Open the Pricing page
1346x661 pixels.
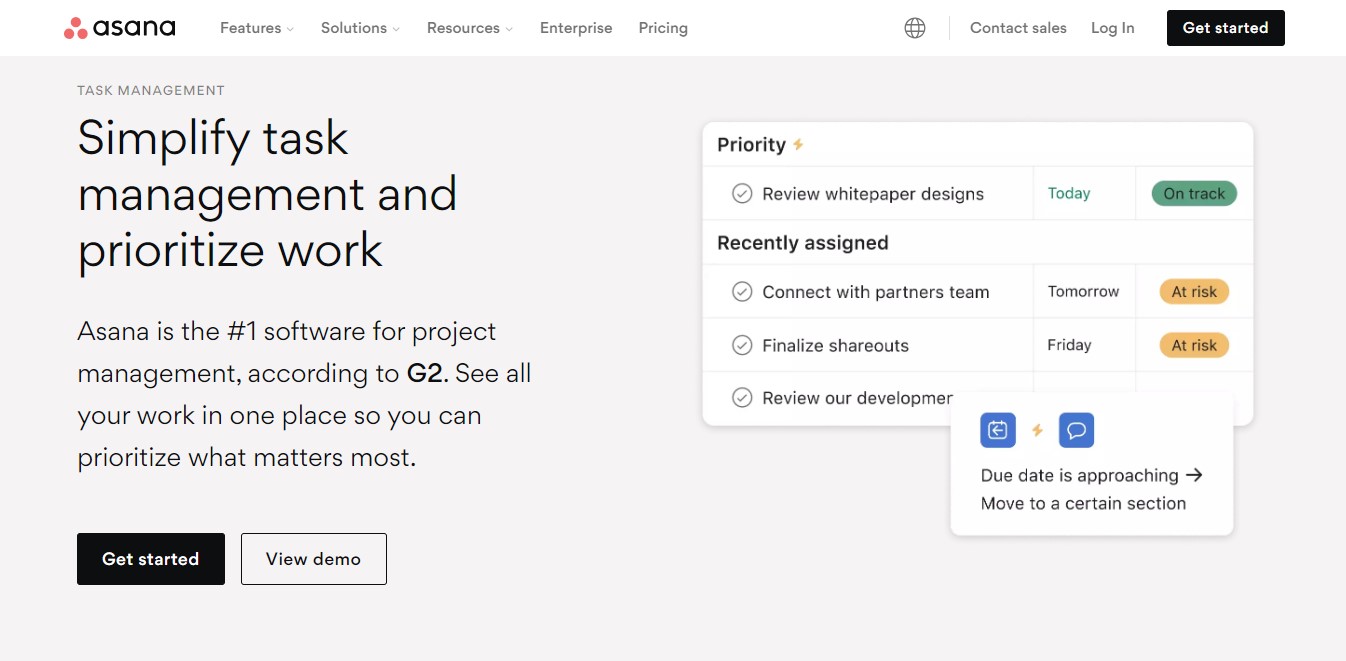pos(663,28)
